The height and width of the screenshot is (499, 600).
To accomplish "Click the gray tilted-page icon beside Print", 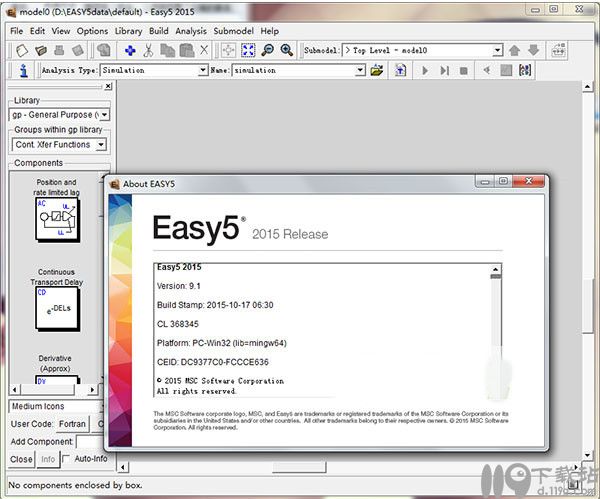I will [x=78, y=50].
